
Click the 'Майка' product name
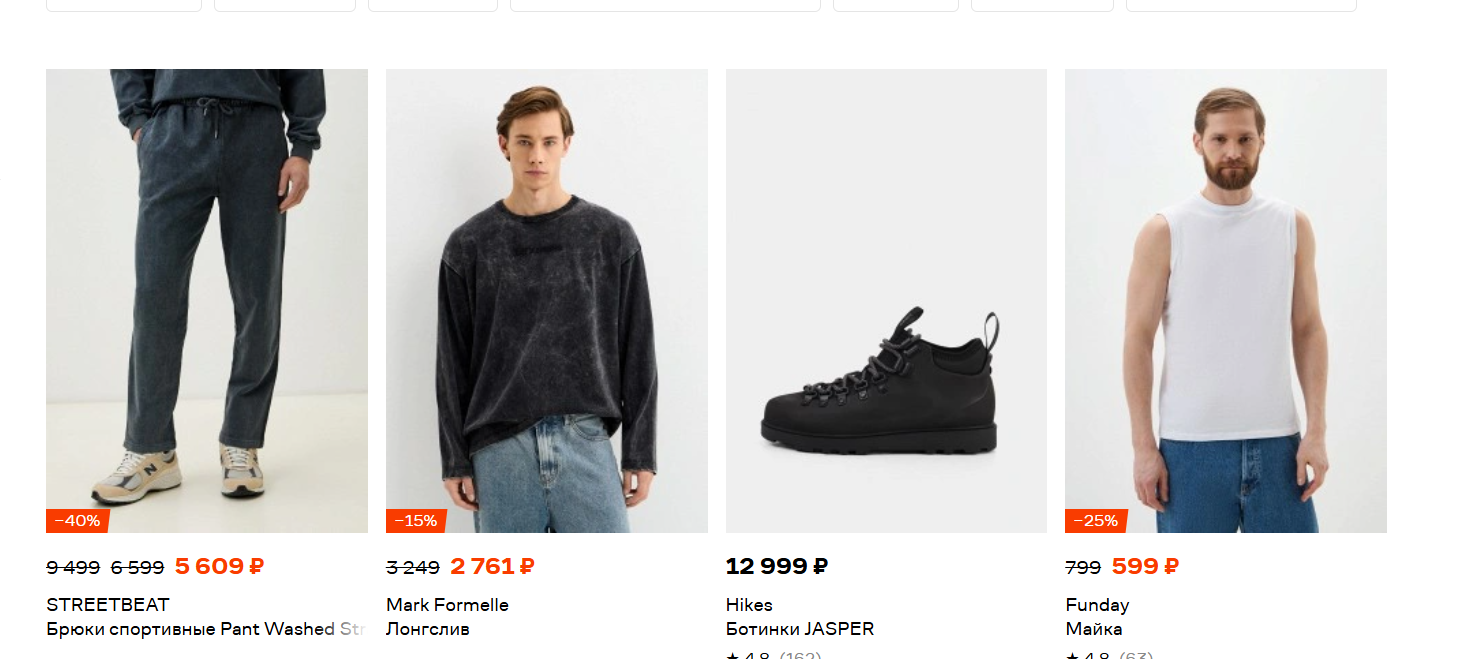coord(1093,629)
